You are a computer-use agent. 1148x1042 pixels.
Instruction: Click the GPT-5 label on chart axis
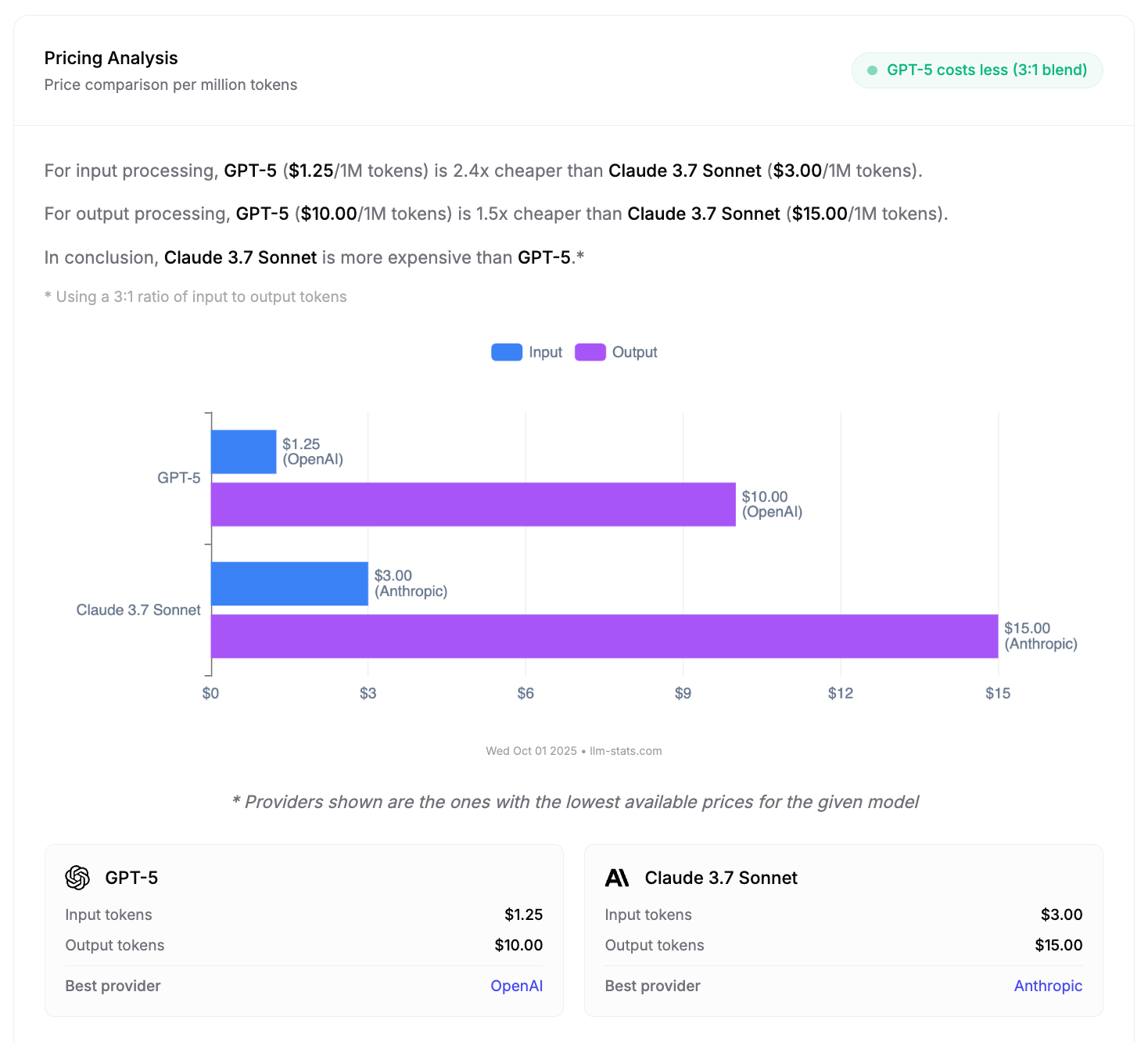coord(179,478)
